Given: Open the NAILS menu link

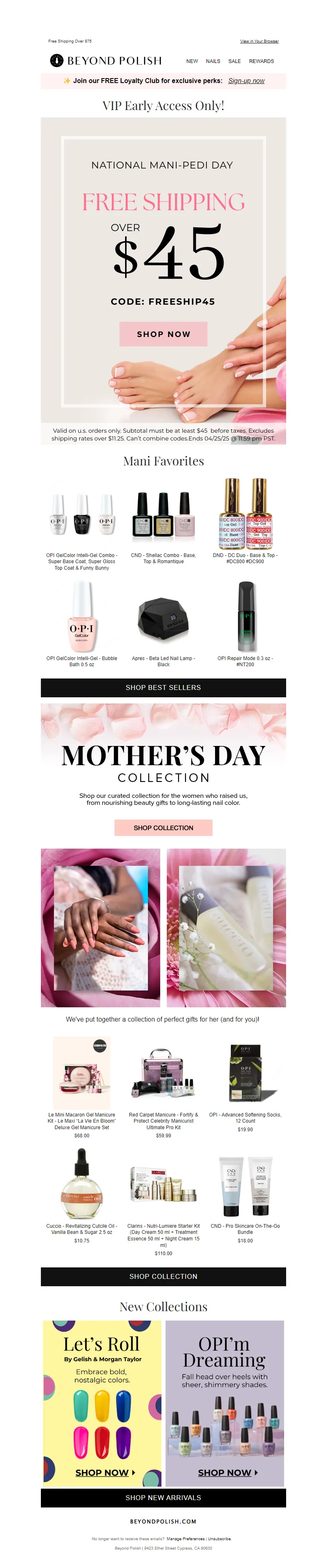Looking at the screenshot, I should [x=213, y=61].
